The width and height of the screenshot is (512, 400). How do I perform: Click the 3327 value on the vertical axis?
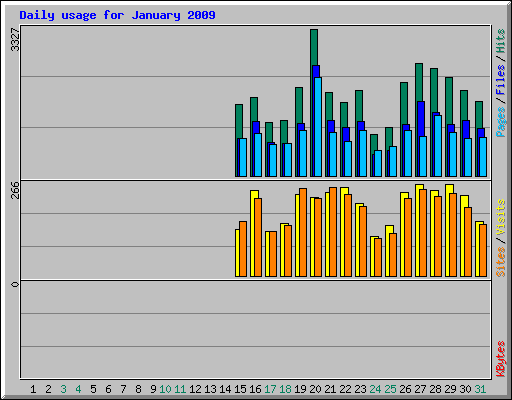point(15,40)
